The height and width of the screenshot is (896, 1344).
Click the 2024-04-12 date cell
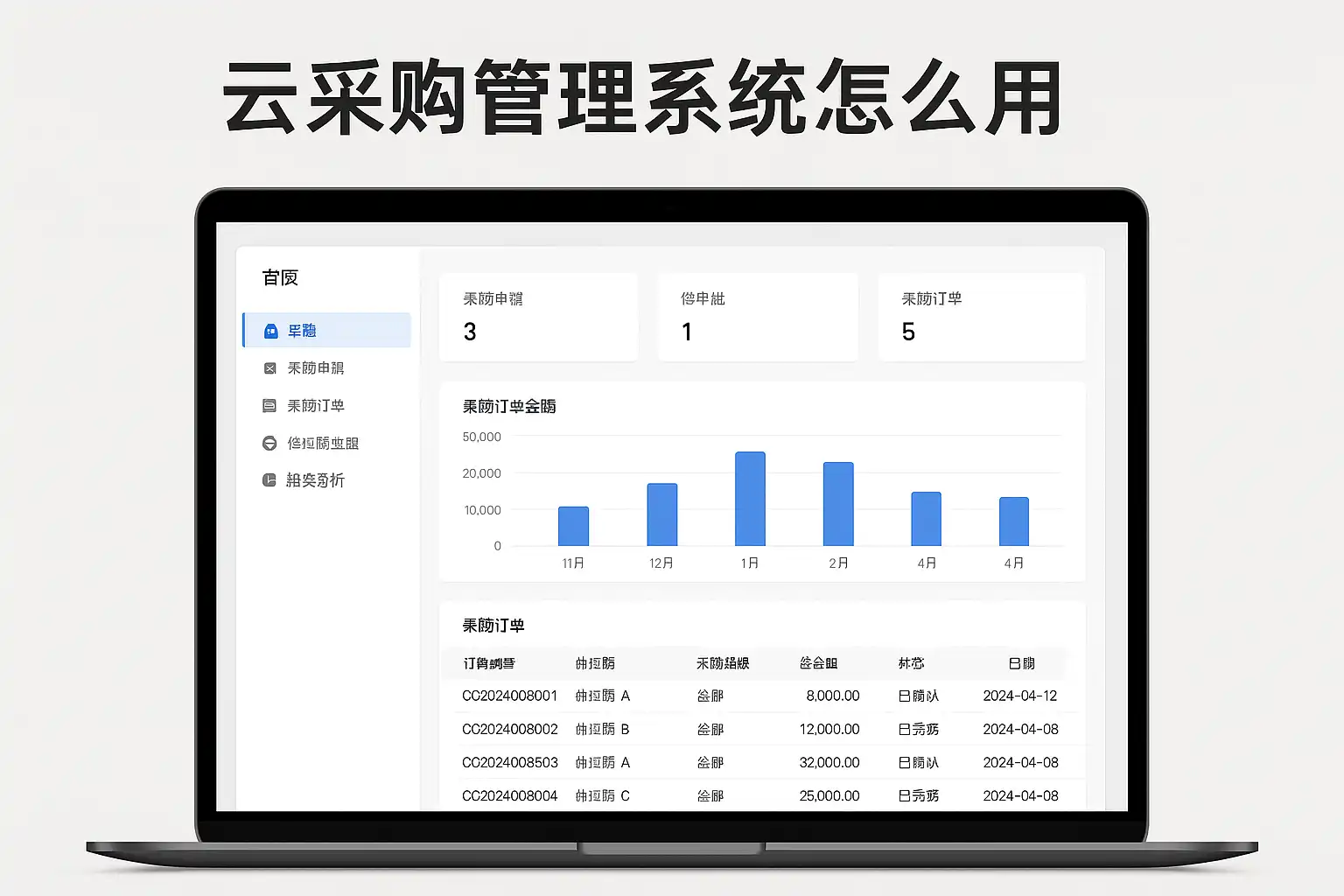(x=1019, y=696)
